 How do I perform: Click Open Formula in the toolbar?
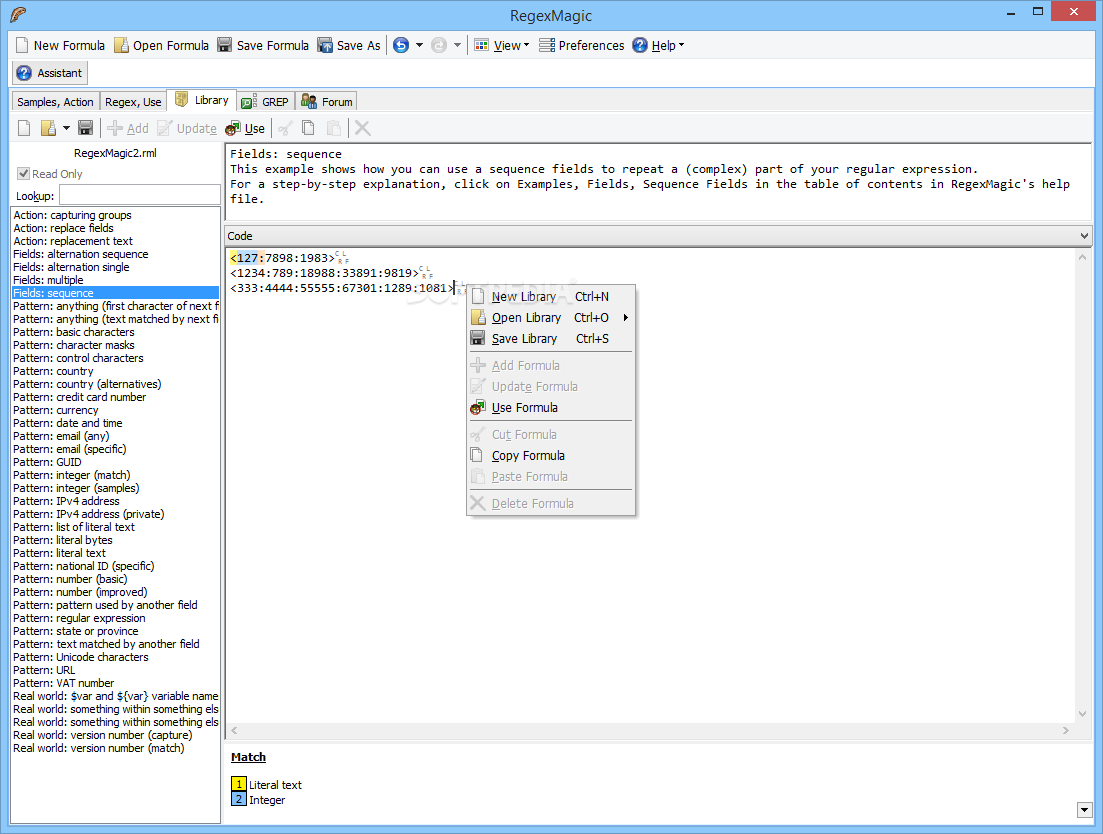tap(162, 46)
